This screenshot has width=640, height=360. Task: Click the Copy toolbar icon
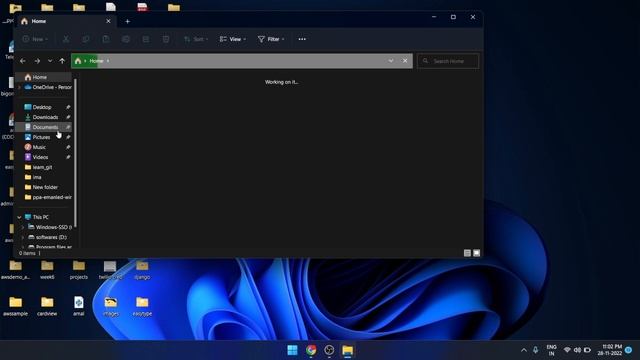tap(86, 39)
